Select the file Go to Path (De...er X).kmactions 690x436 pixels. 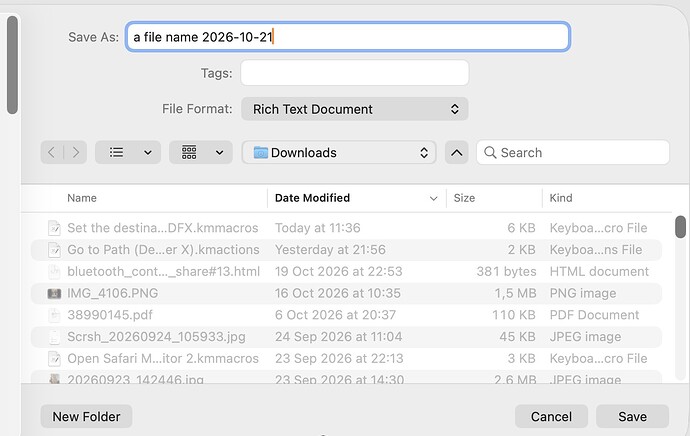click(x=346, y=249)
